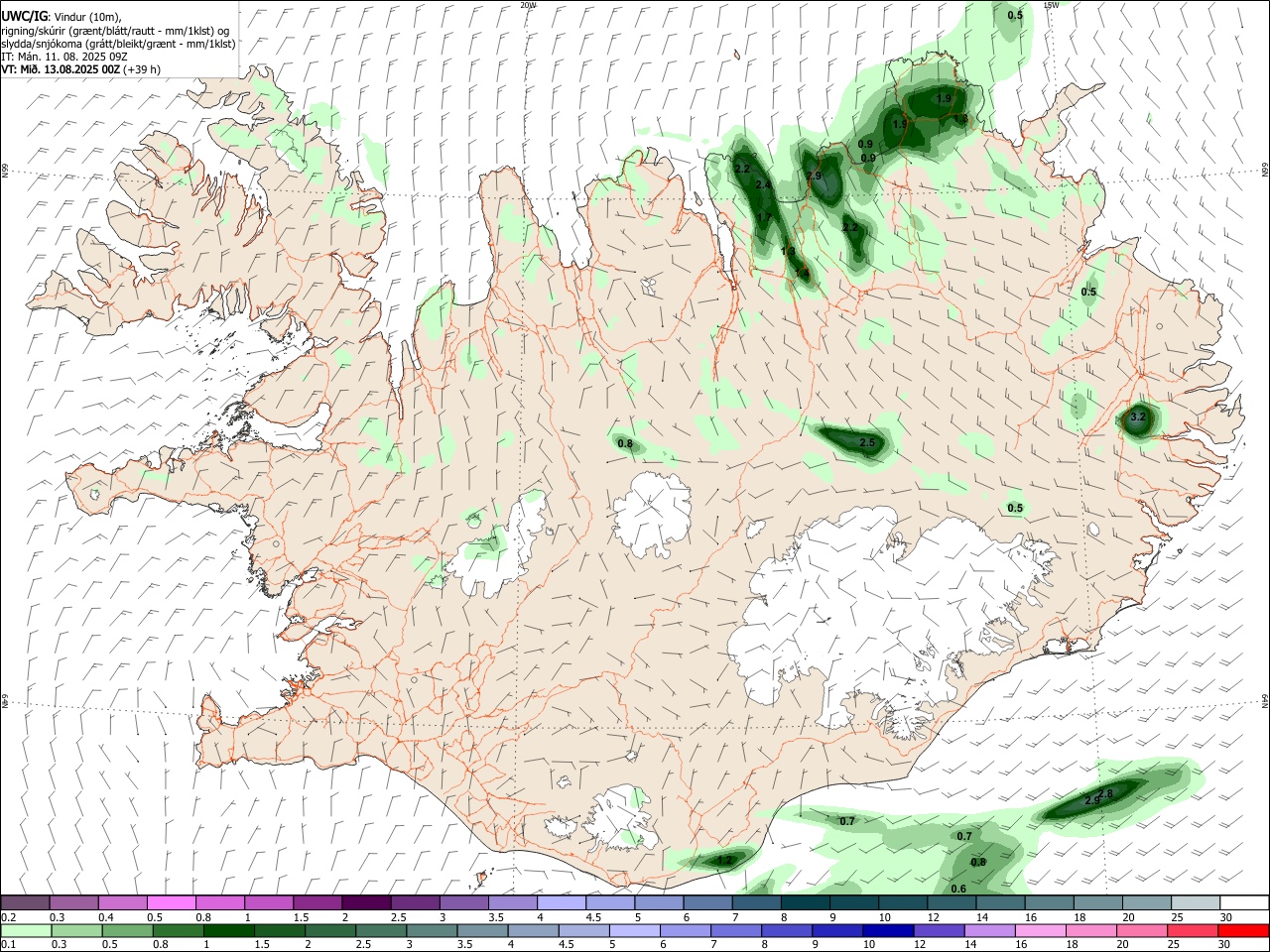Click the 3.2 rain value in the east
Image resolution: width=1270 pixels, height=952 pixels.
coord(1138,417)
